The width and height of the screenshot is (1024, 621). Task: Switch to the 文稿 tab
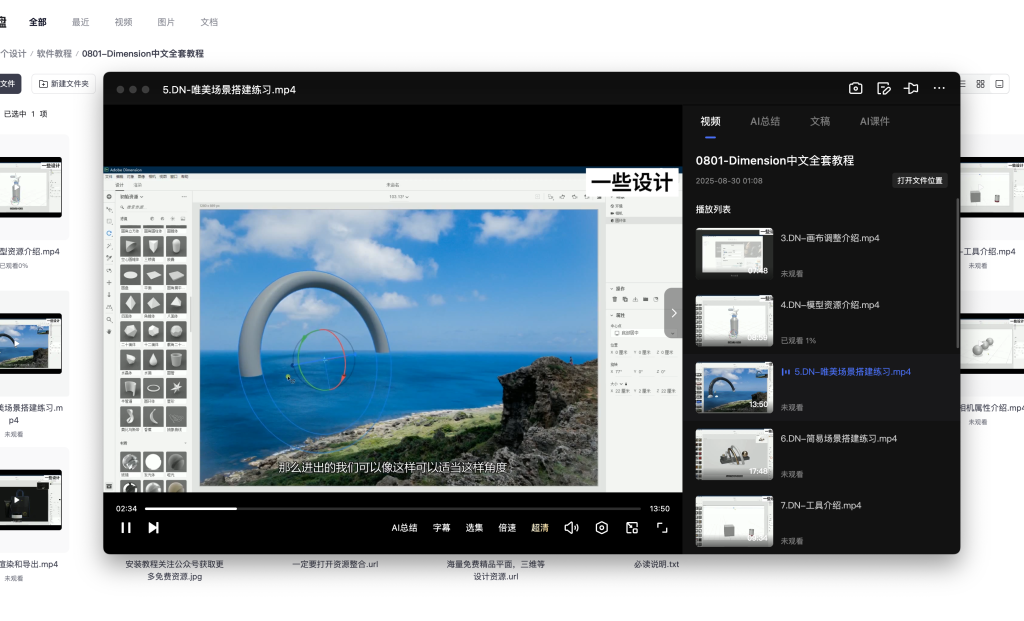(820, 121)
